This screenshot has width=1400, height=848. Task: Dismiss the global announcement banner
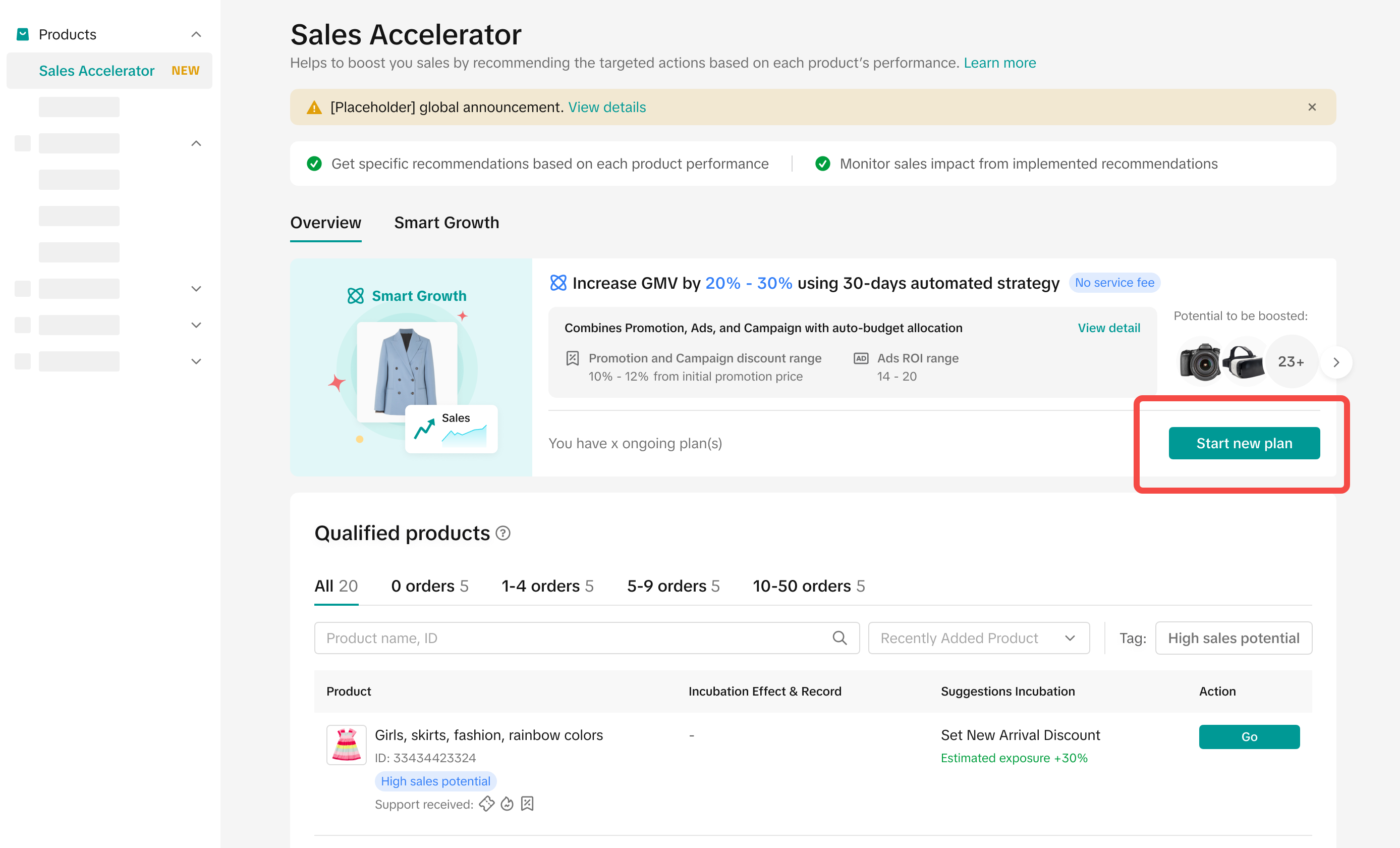[1311, 107]
